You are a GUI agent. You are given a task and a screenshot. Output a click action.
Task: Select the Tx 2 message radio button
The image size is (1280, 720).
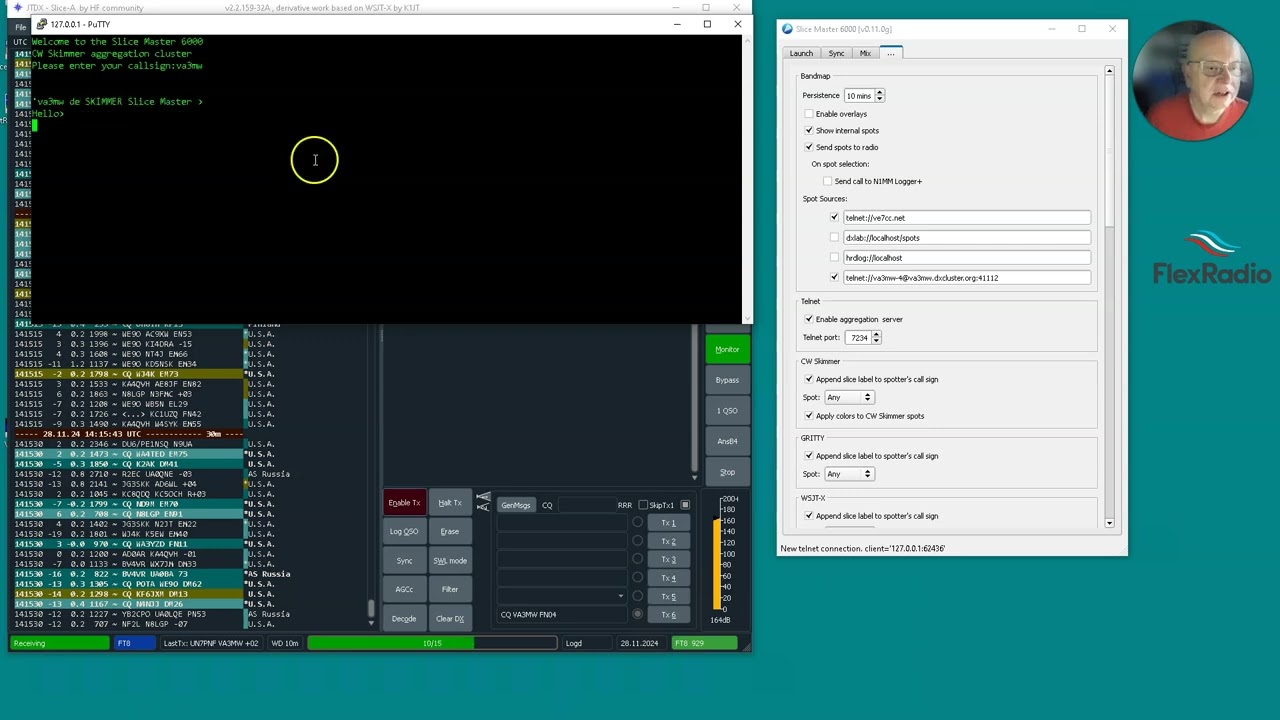(x=637, y=541)
